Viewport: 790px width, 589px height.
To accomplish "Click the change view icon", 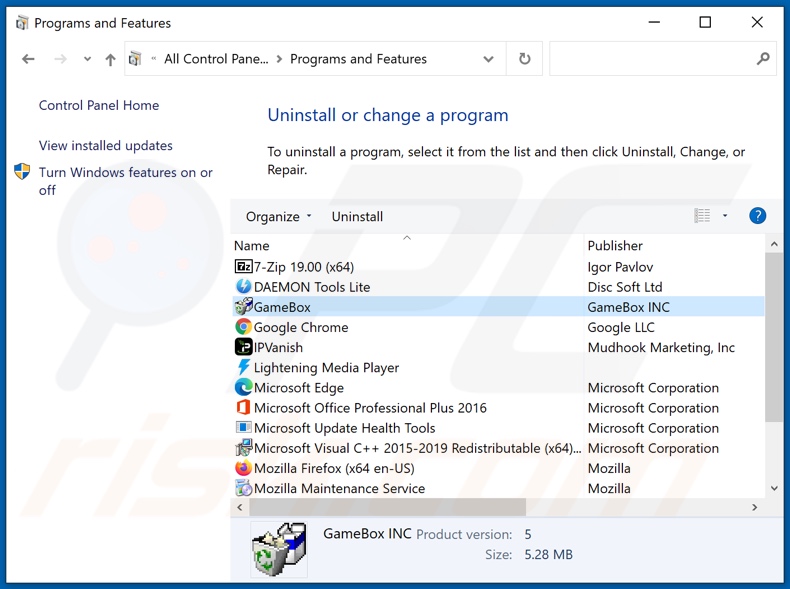I will pyautogui.click(x=702, y=216).
